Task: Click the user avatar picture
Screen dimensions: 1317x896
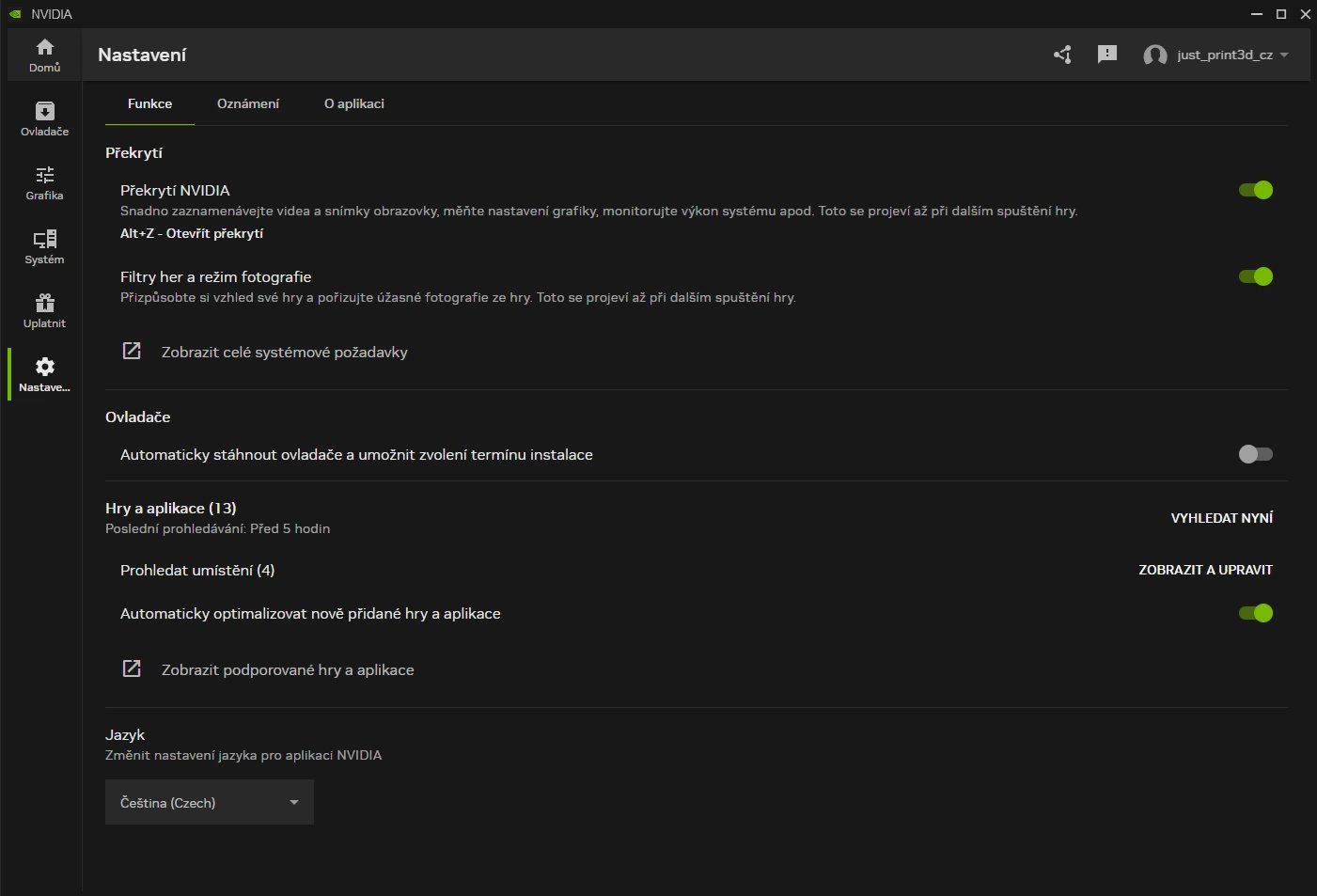Action: coord(1154,55)
